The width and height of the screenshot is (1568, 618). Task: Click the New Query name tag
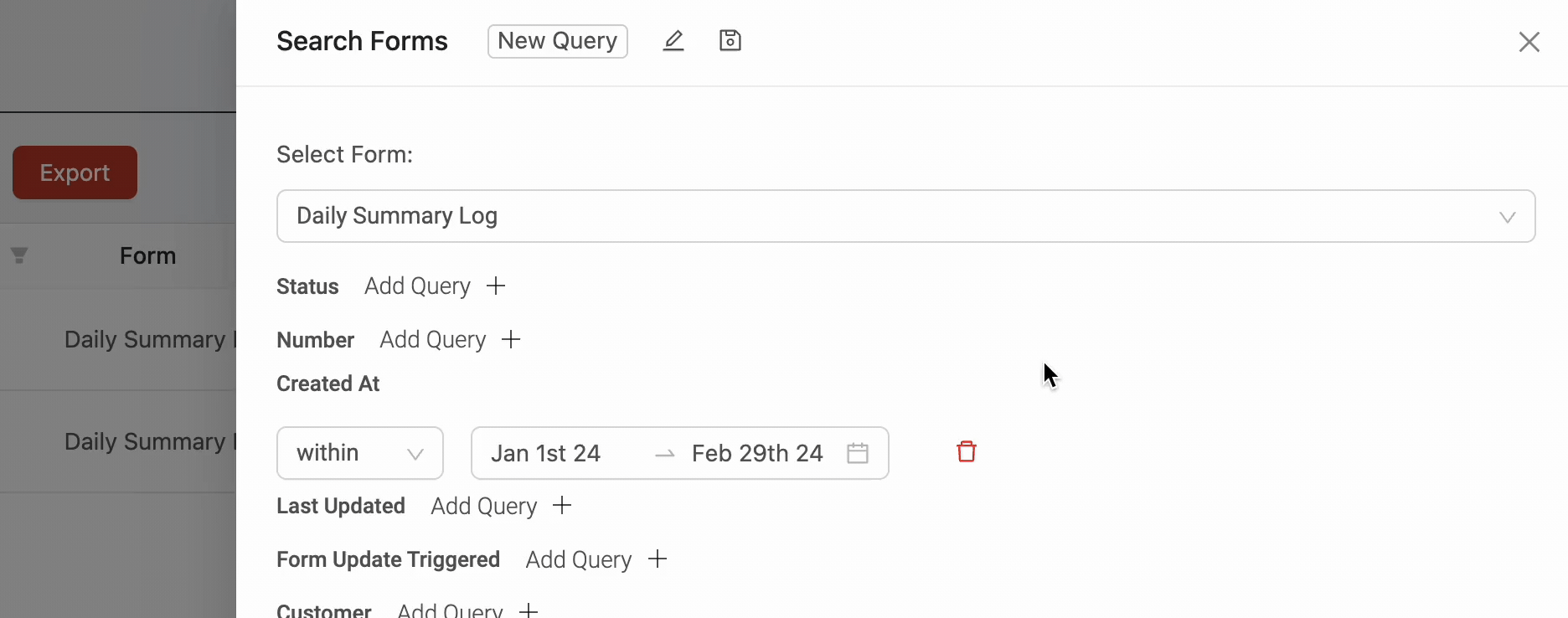(x=558, y=41)
